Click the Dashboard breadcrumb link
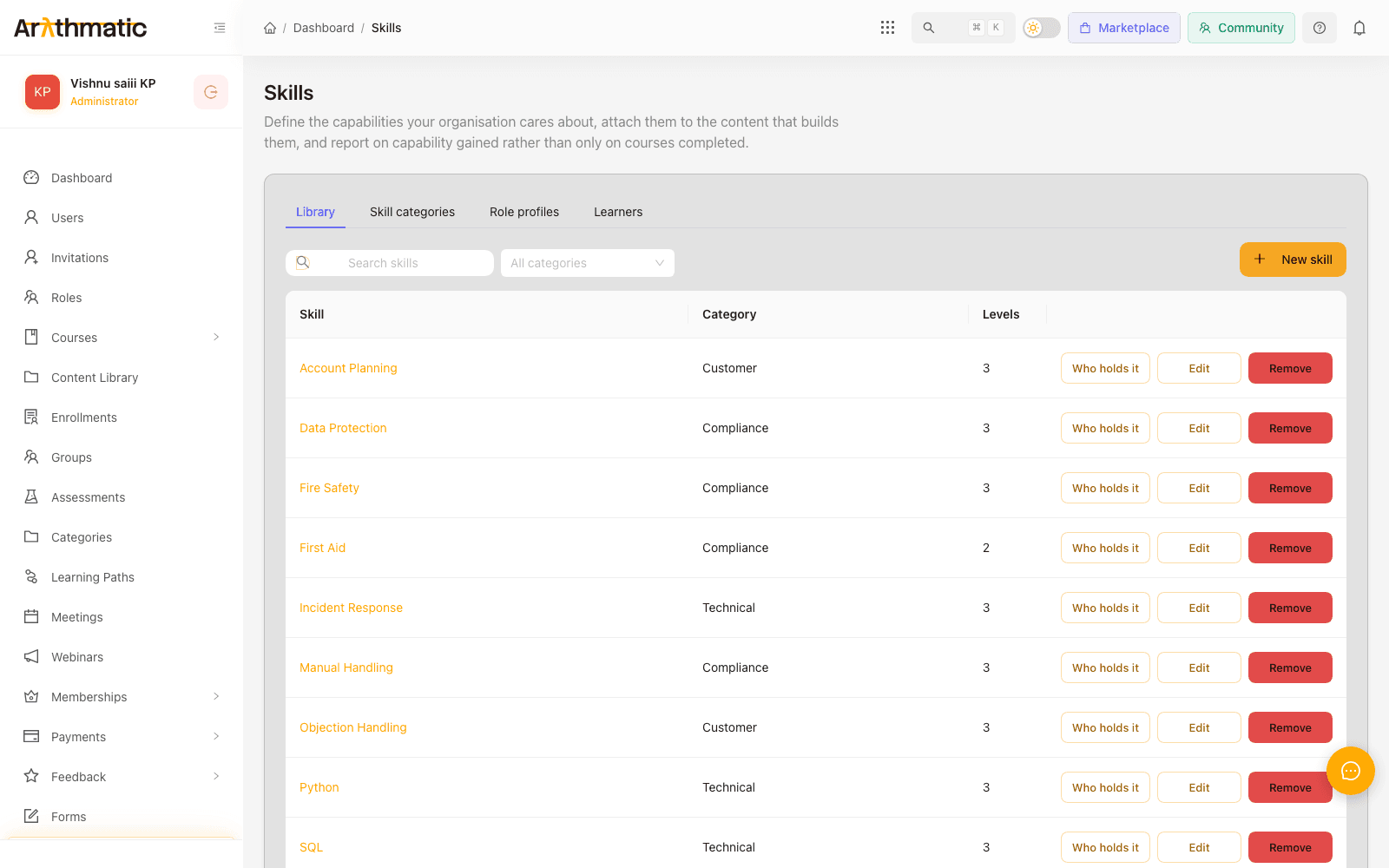 click(324, 28)
